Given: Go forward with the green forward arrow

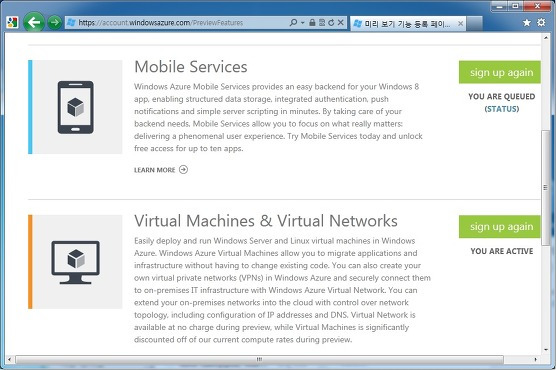Looking at the screenshot, I should (54, 23).
